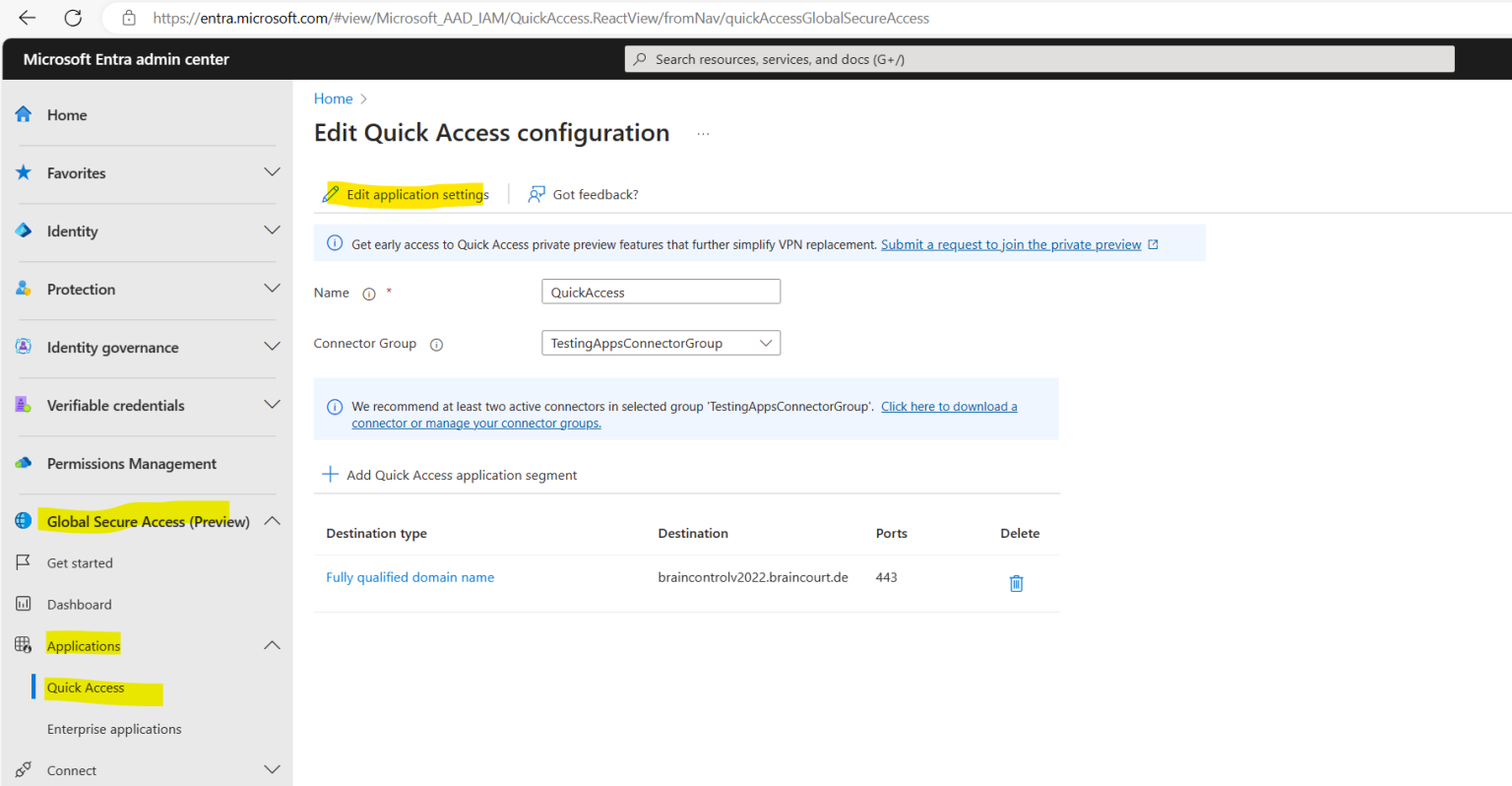Open Enterprise applications from the sidebar
The height and width of the screenshot is (786, 1512).
(114, 728)
